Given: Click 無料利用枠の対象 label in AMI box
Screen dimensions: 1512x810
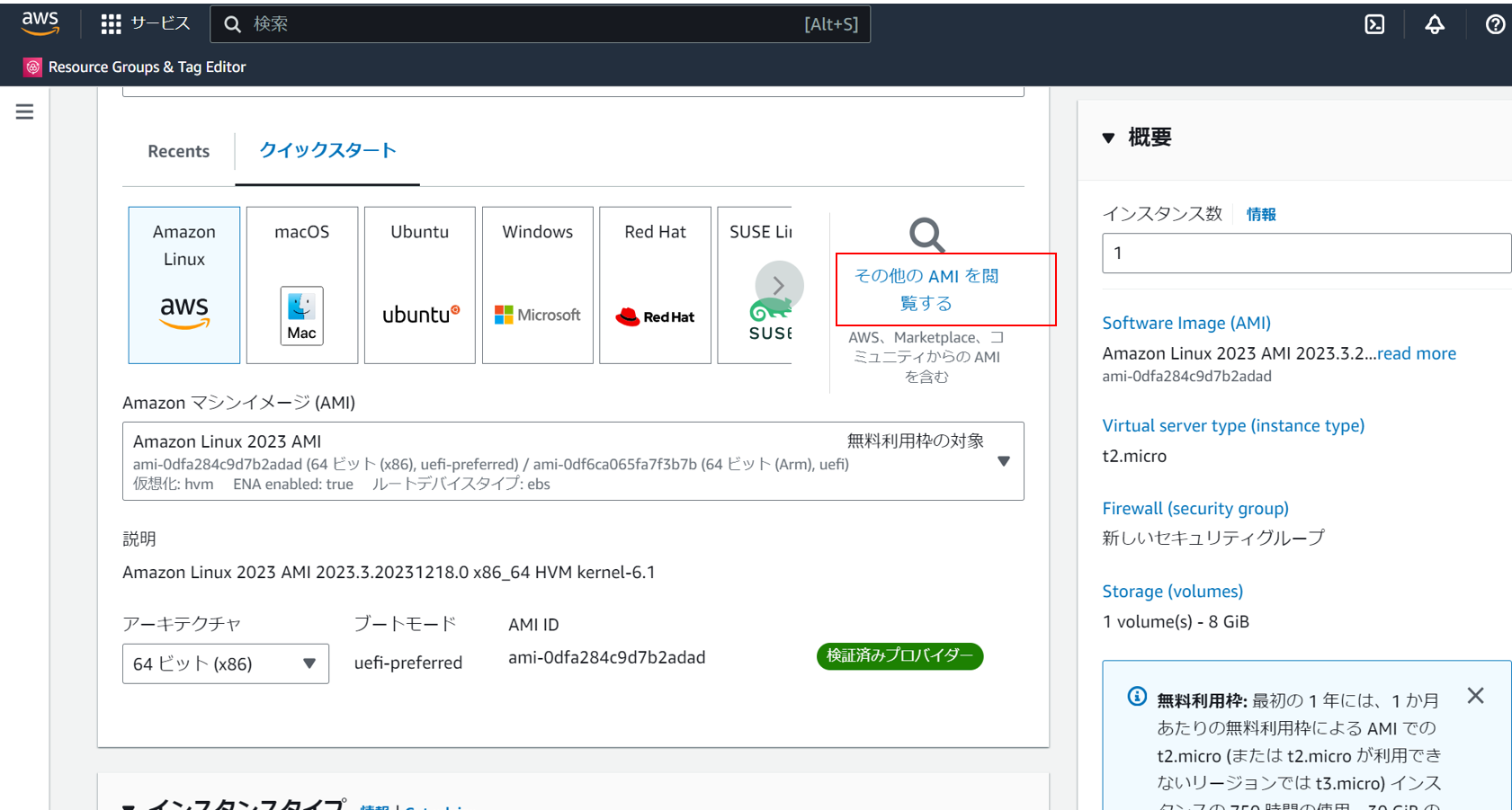Looking at the screenshot, I should point(916,441).
